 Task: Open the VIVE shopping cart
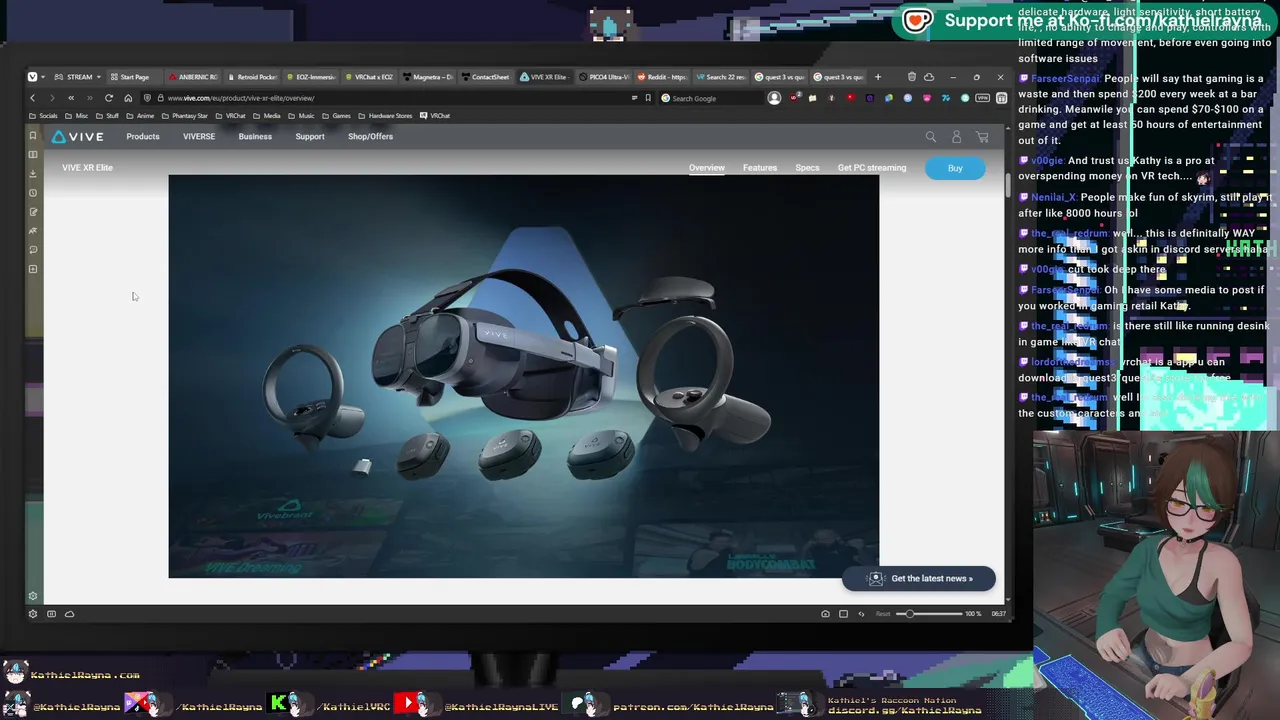(x=982, y=137)
